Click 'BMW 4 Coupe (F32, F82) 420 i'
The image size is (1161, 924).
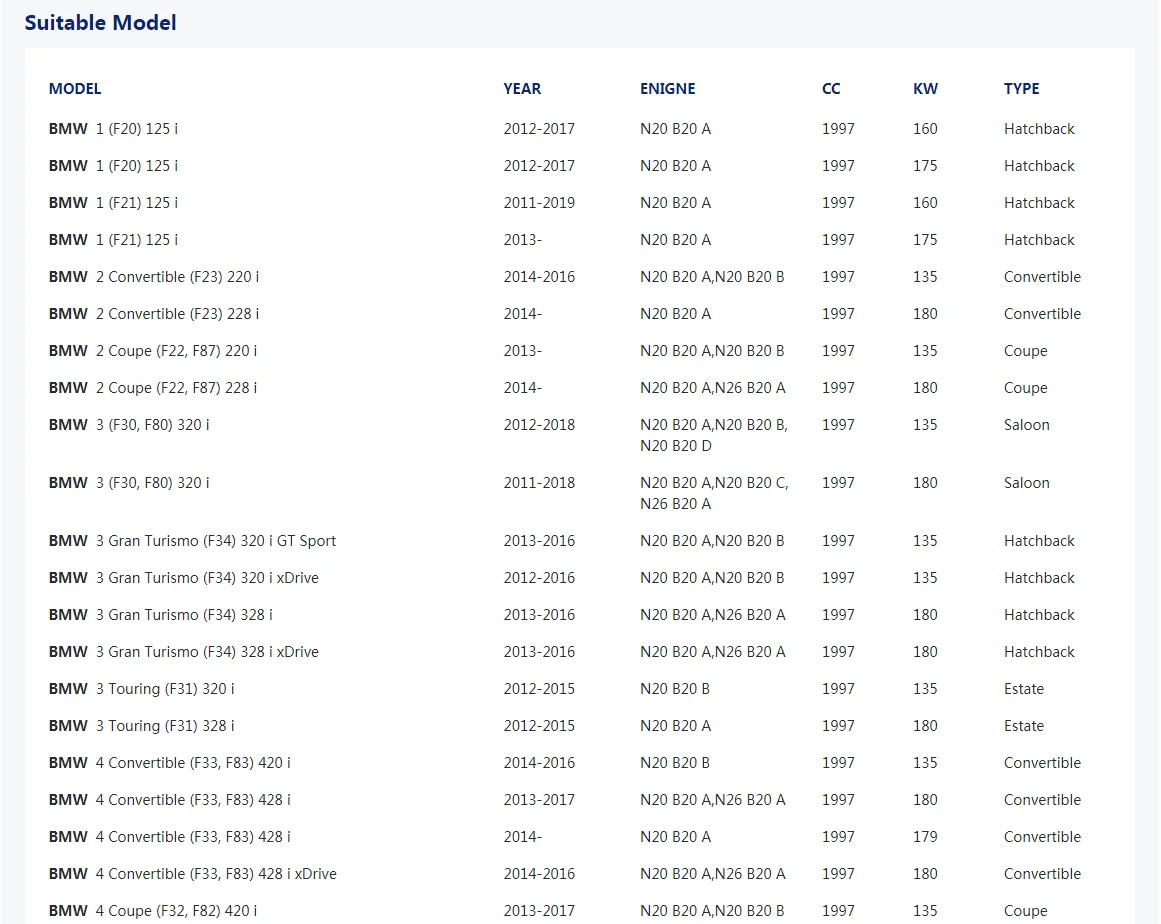click(153, 911)
